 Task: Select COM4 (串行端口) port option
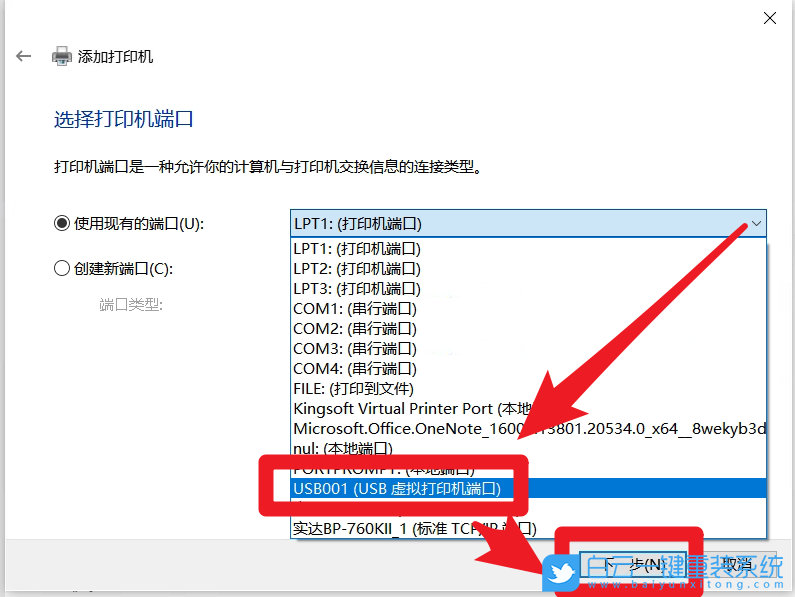click(x=355, y=368)
